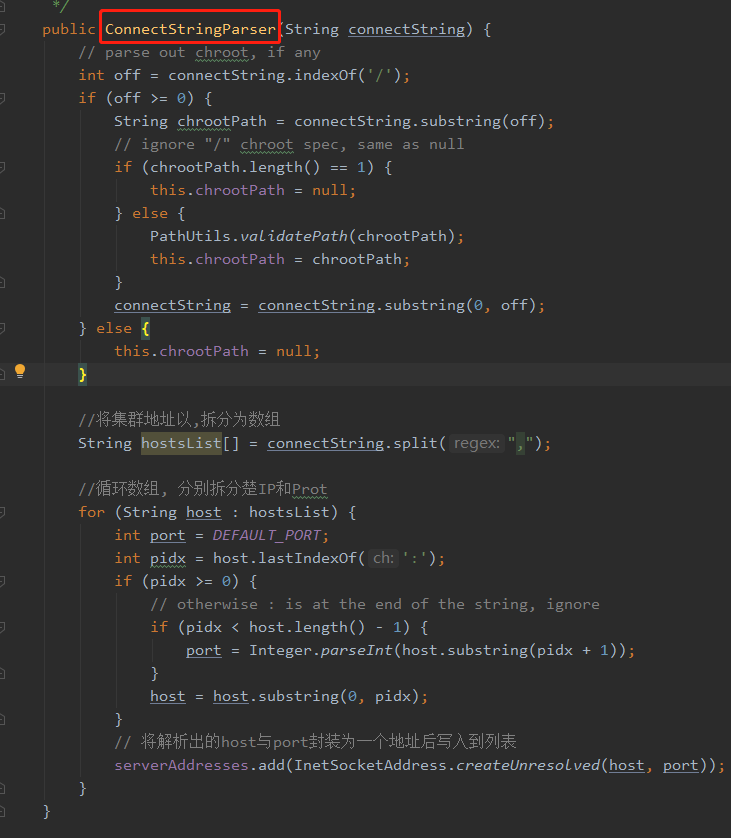
Task: Click the Chinese comment '//将集群地址以,拆分为数组'
Action: (179, 420)
